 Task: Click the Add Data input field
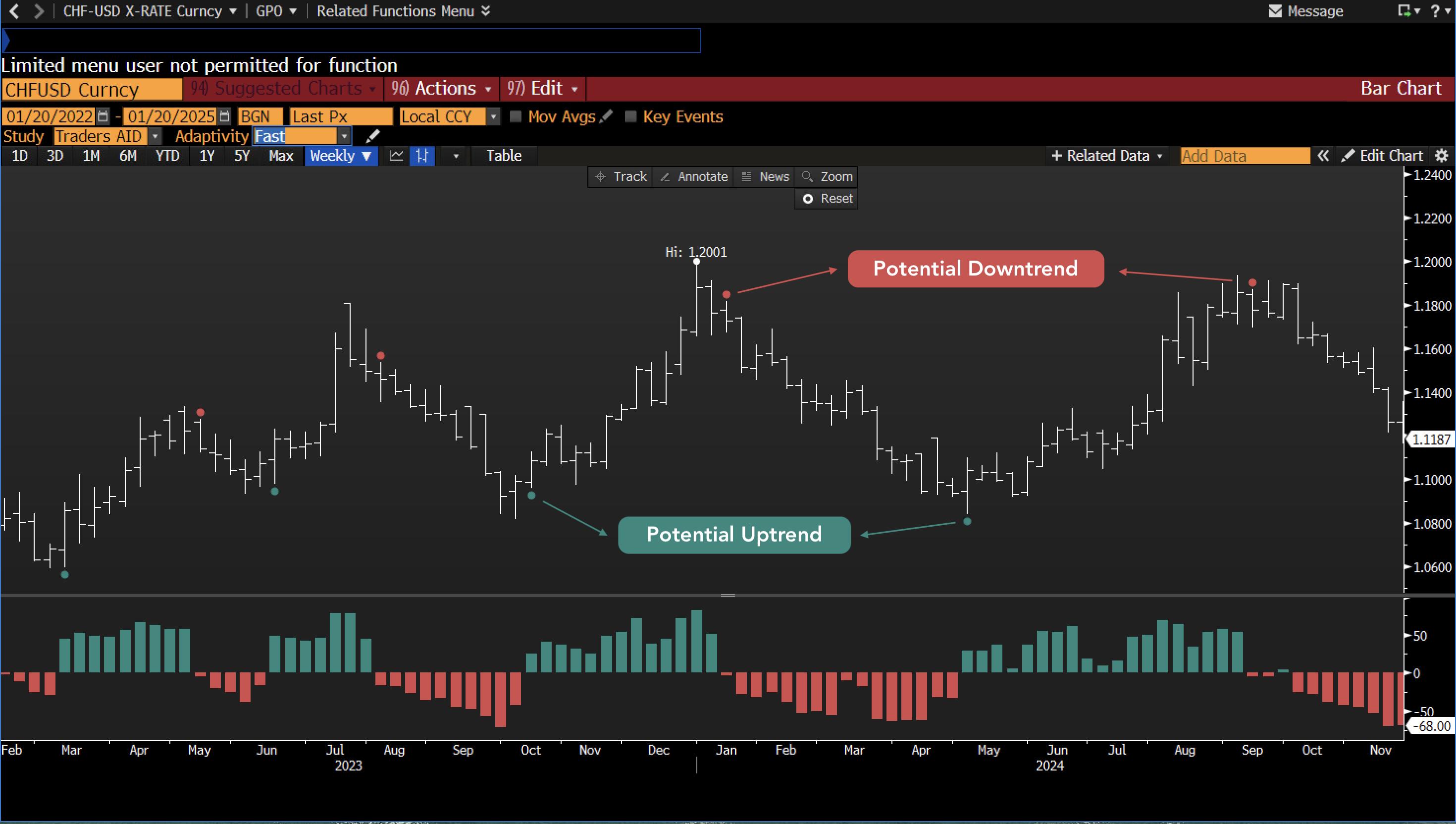(x=1245, y=156)
